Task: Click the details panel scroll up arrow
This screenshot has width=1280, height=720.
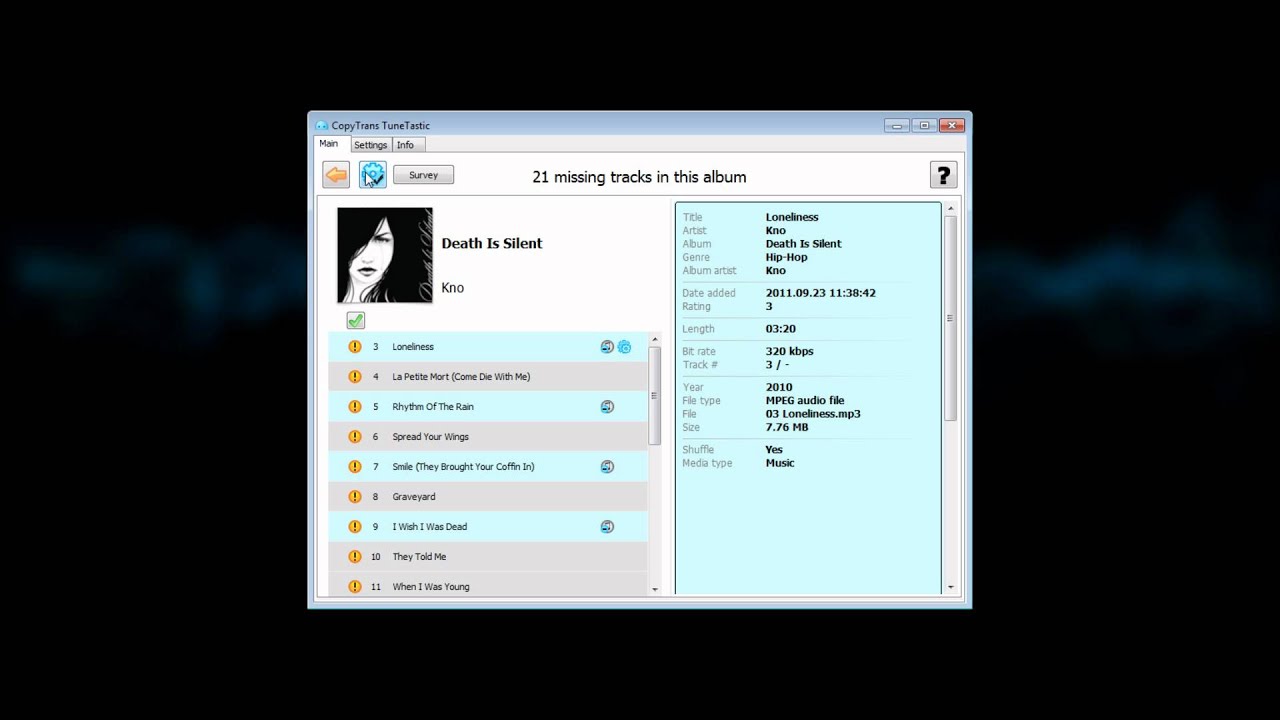Action: 950,208
